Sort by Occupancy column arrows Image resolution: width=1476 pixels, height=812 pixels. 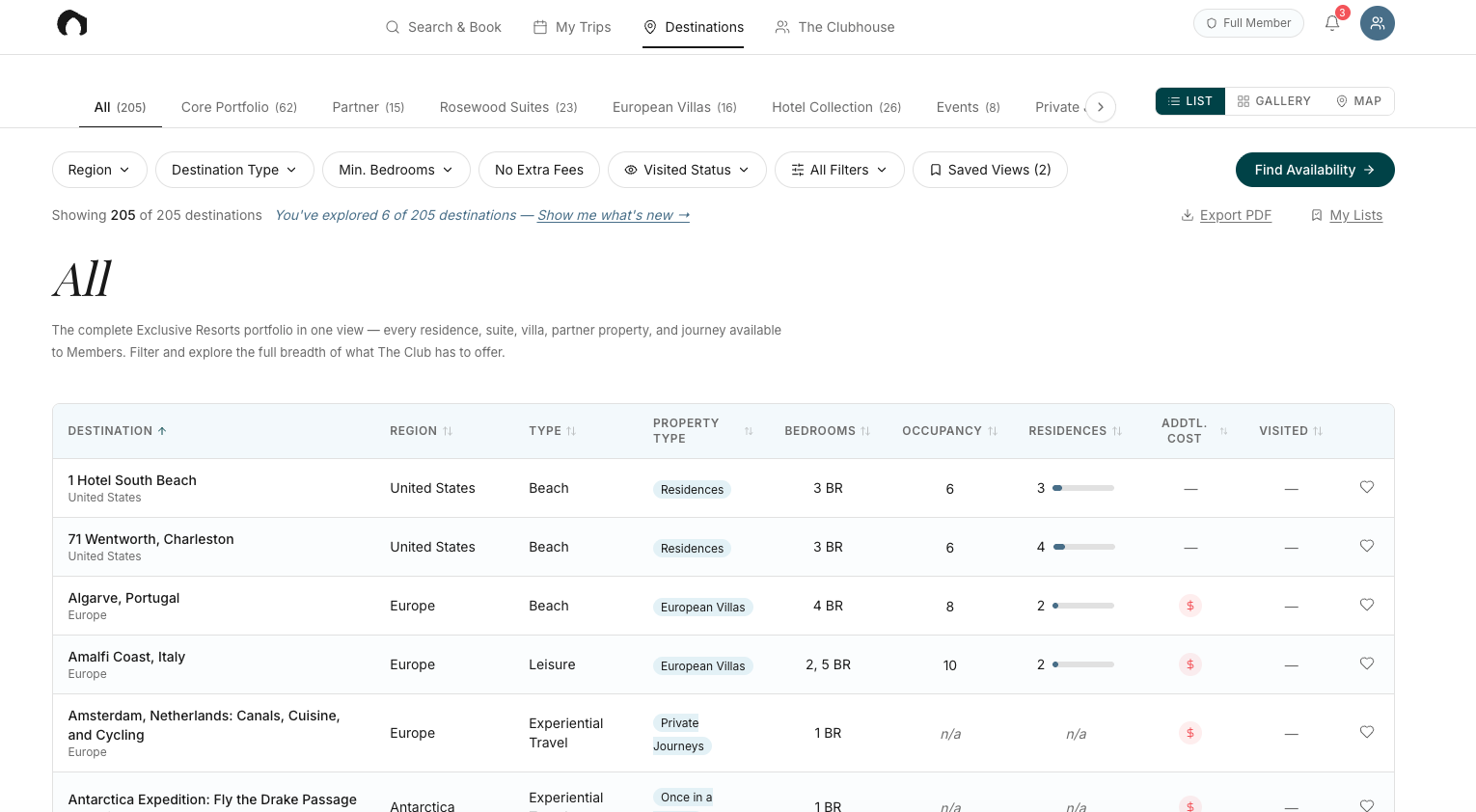click(993, 431)
